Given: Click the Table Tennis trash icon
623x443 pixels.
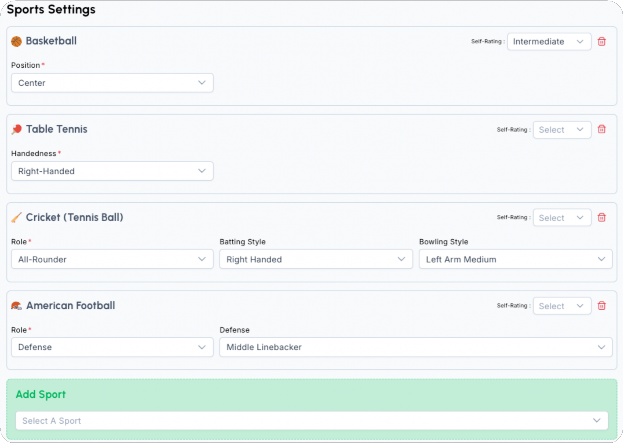Looking at the screenshot, I should point(601,130).
